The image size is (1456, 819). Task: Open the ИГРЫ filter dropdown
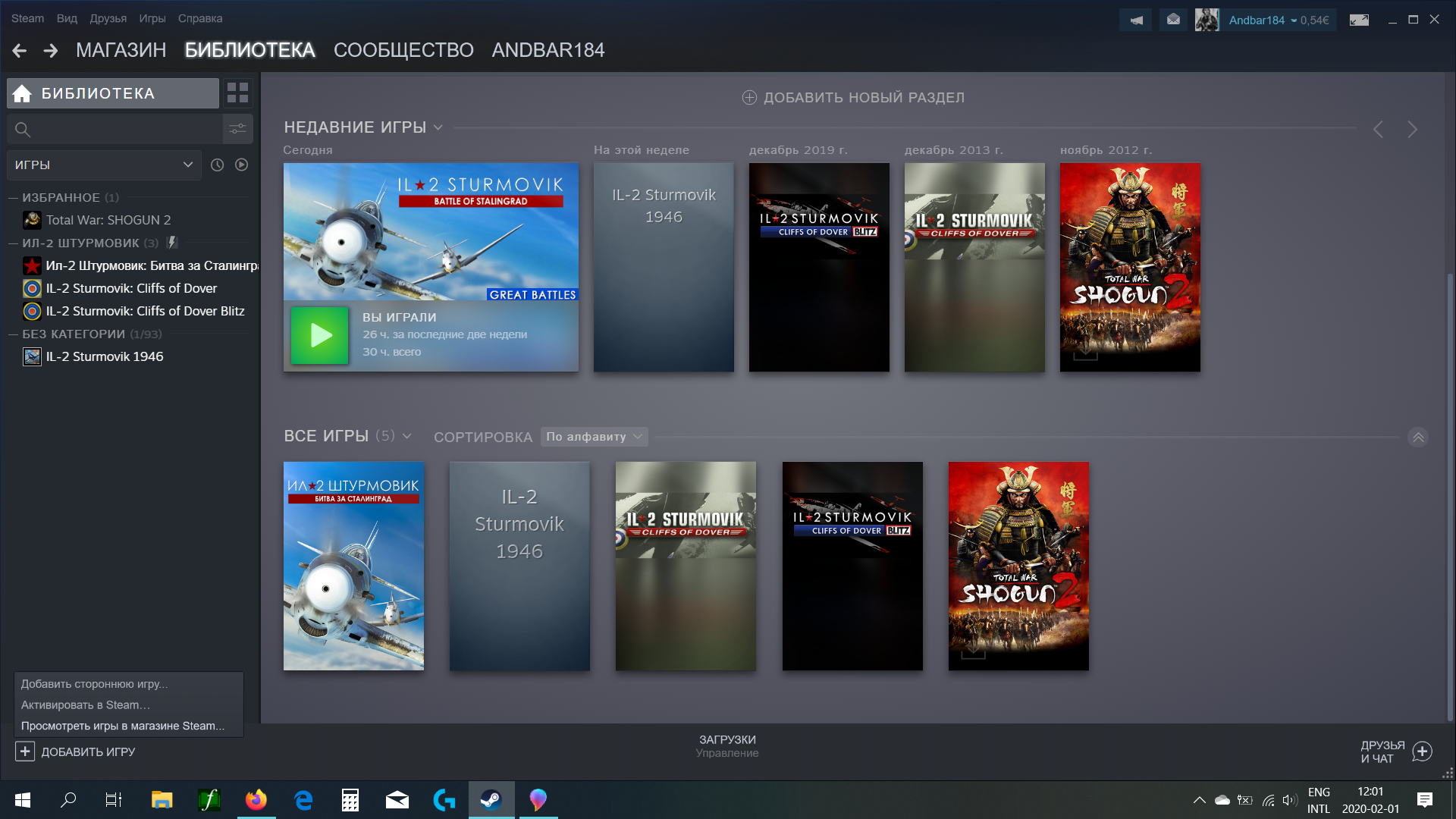click(x=104, y=165)
